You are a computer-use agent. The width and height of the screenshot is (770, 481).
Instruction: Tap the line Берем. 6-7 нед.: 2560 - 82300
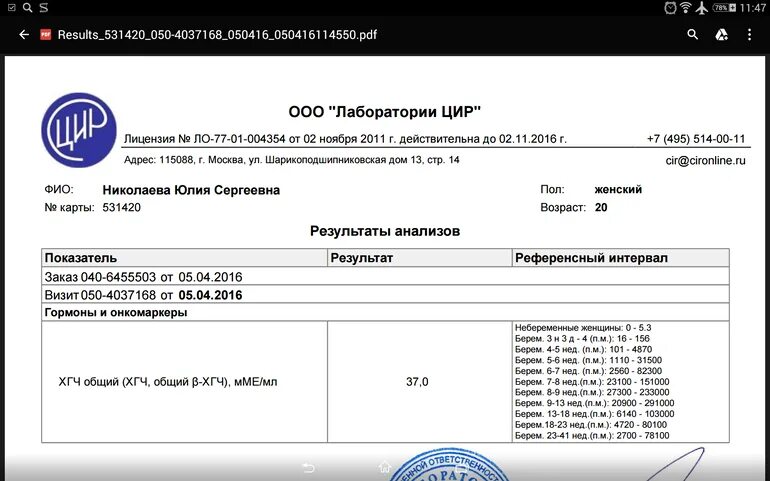click(x=588, y=371)
